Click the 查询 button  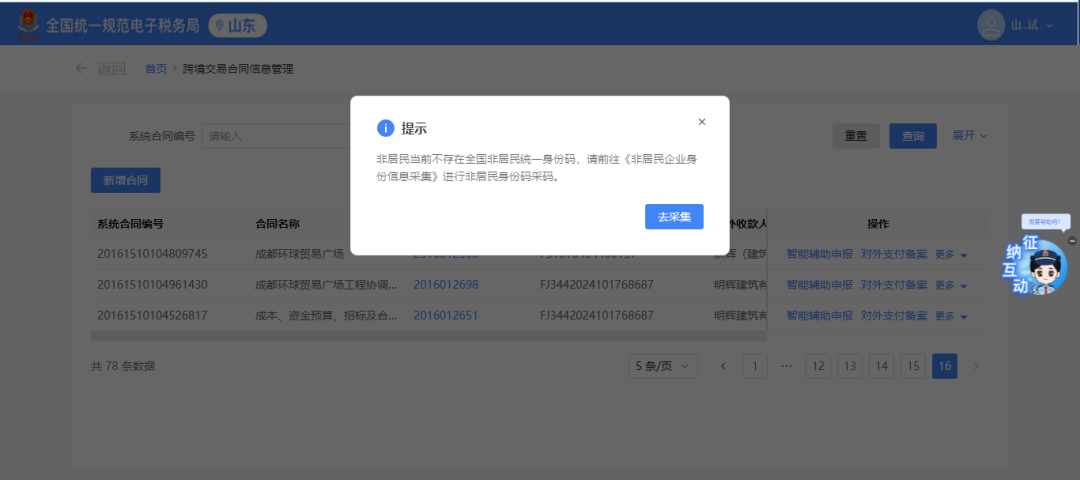click(913, 136)
